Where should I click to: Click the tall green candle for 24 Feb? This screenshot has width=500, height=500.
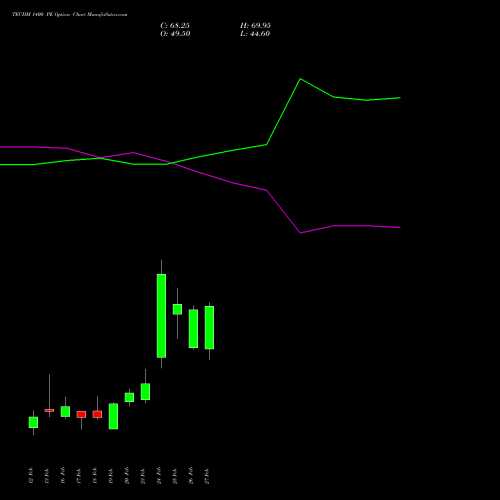tap(161, 316)
